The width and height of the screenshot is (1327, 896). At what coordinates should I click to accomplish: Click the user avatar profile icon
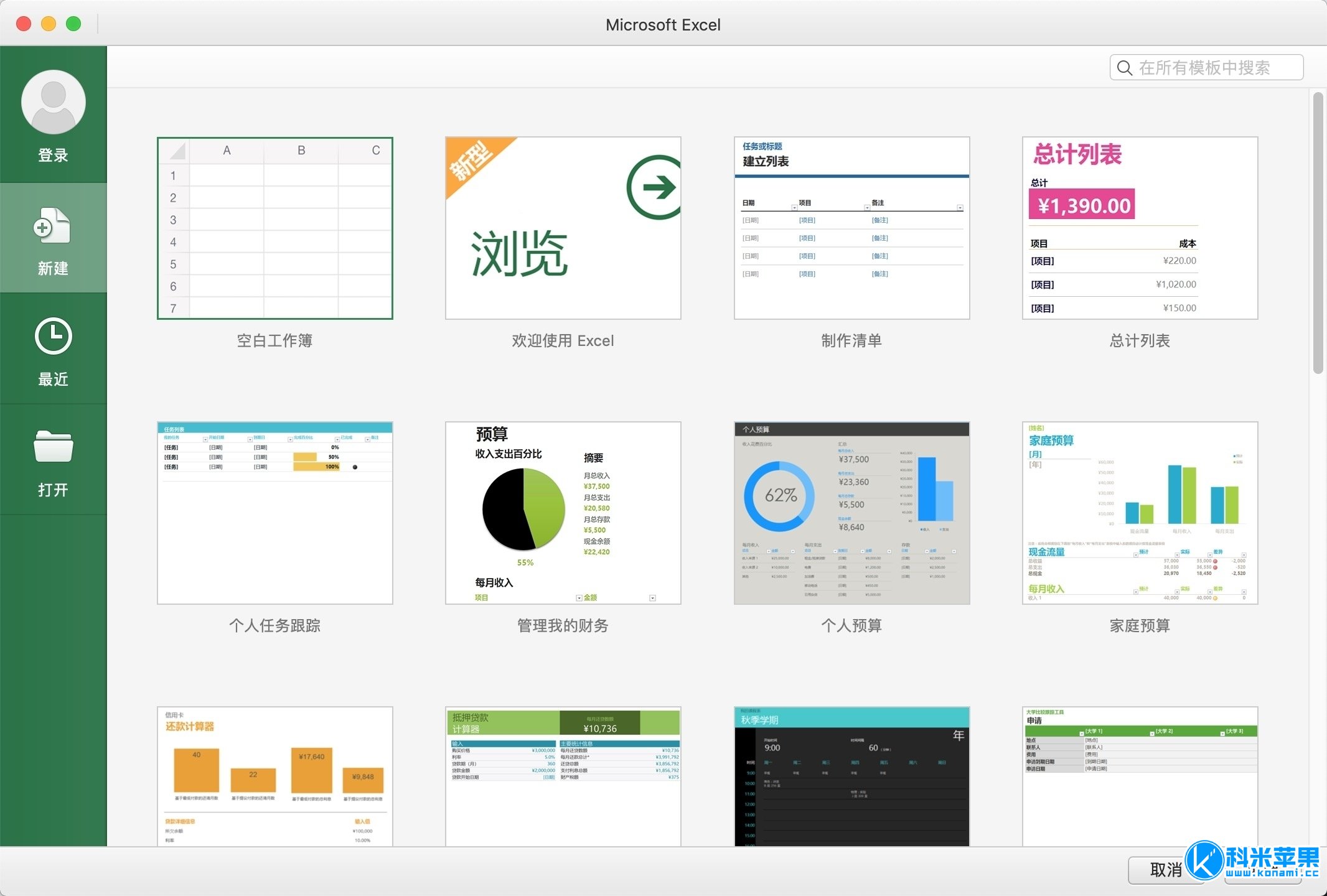pos(54,102)
